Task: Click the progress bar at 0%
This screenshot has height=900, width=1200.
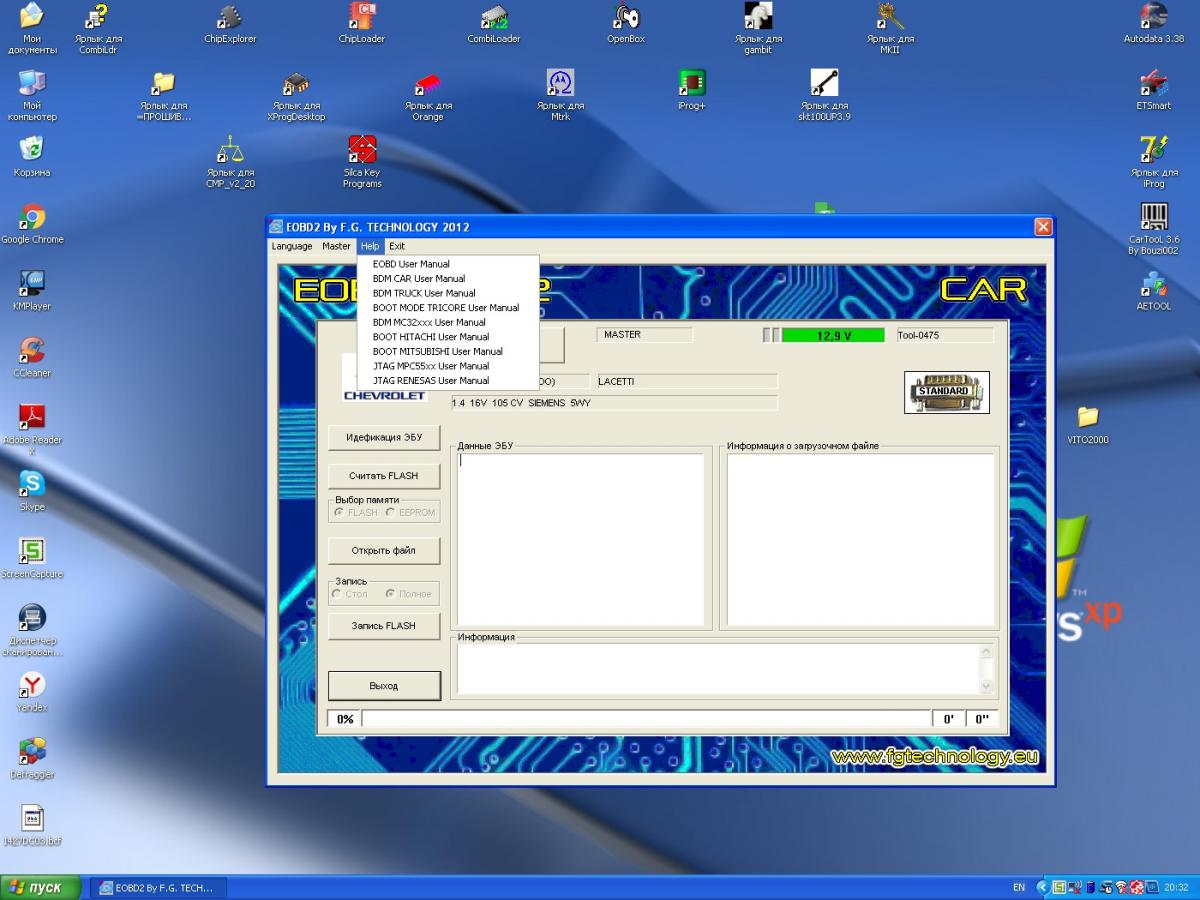Action: 646,719
